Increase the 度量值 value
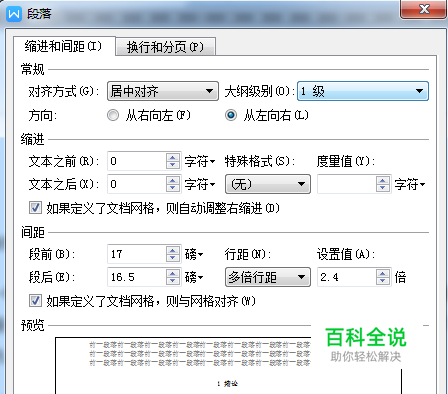This screenshot has height=394, width=448. coord(383,180)
